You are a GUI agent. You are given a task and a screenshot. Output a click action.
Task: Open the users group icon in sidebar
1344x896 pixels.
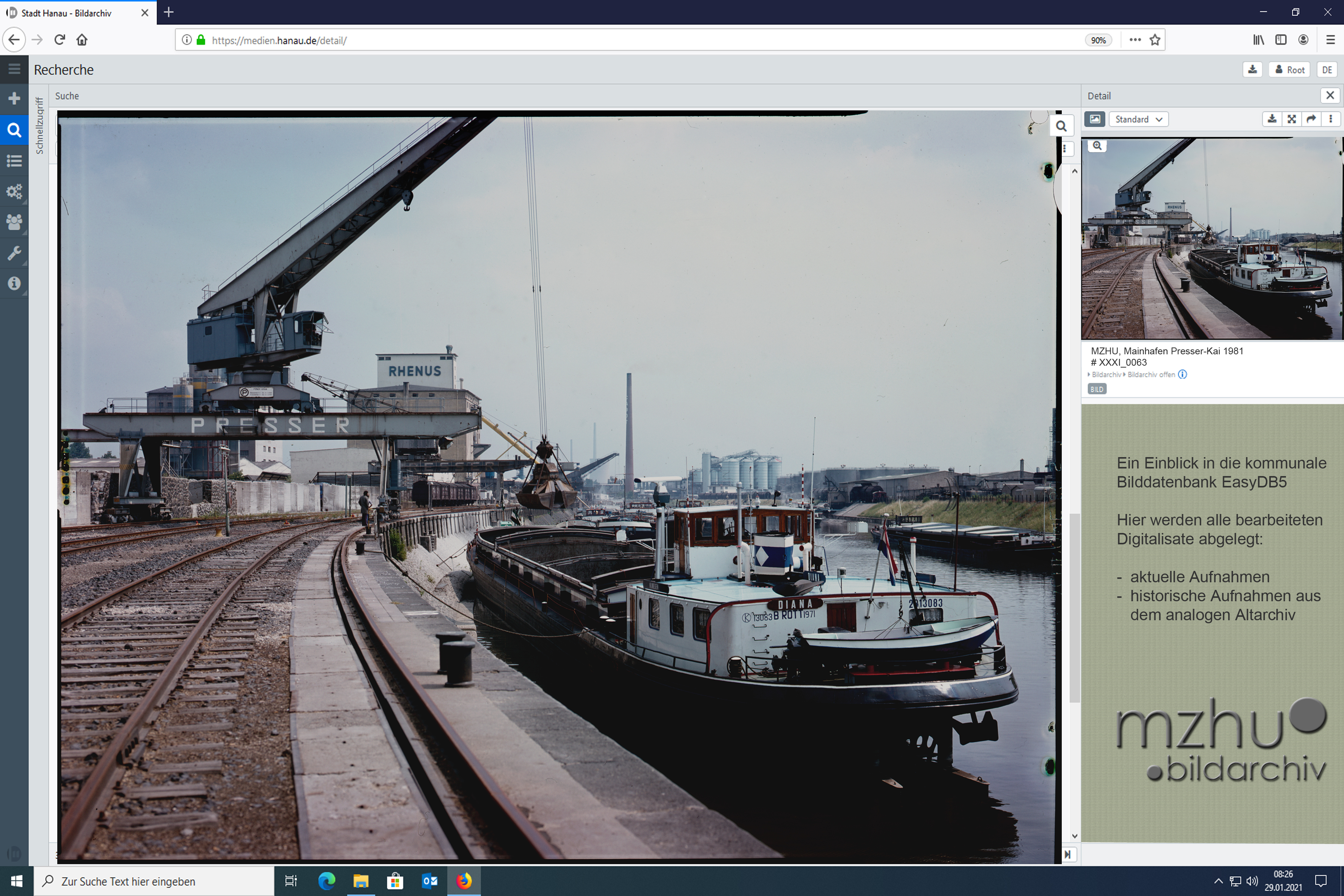pos(14,222)
